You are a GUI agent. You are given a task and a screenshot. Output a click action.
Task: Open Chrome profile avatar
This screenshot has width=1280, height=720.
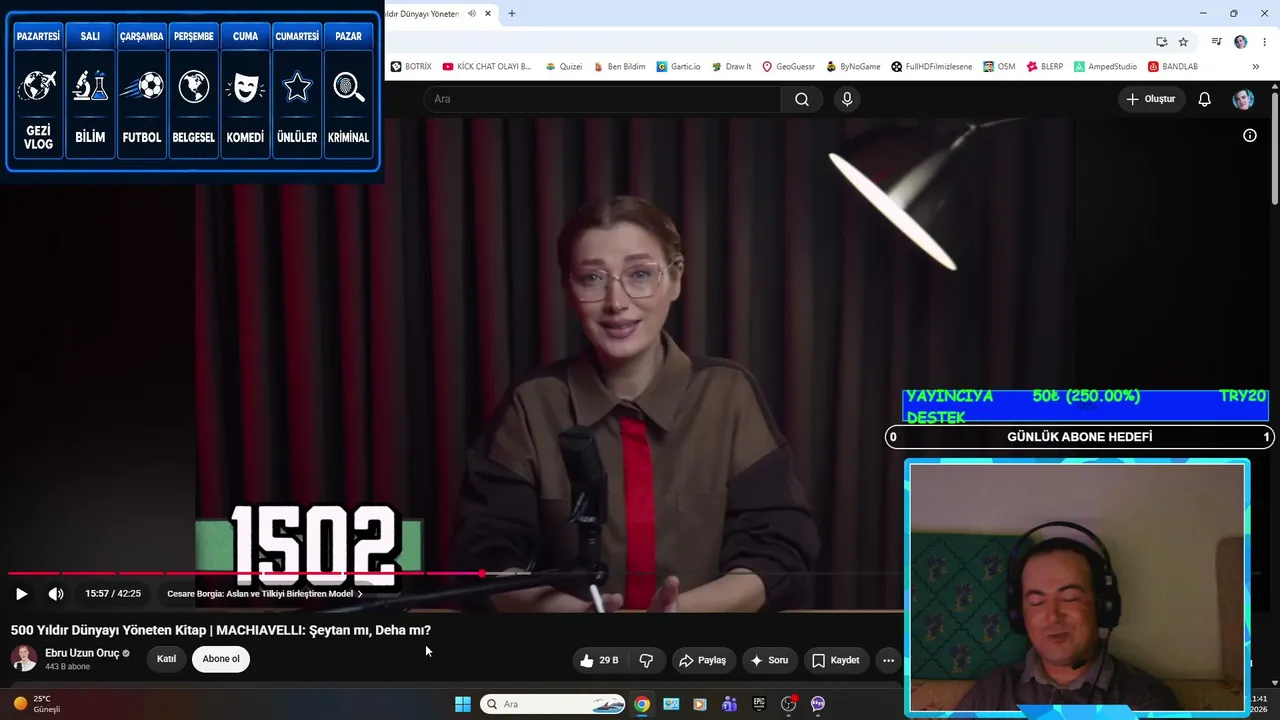[x=1241, y=42]
